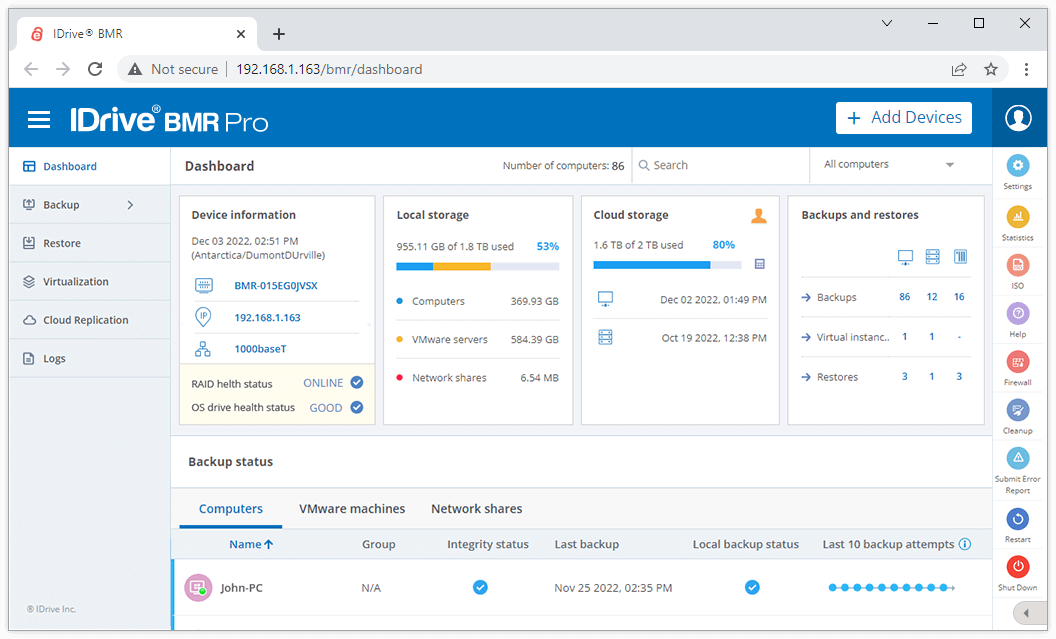
Task: Open the Firewall icon
Action: click(x=1018, y=362)
